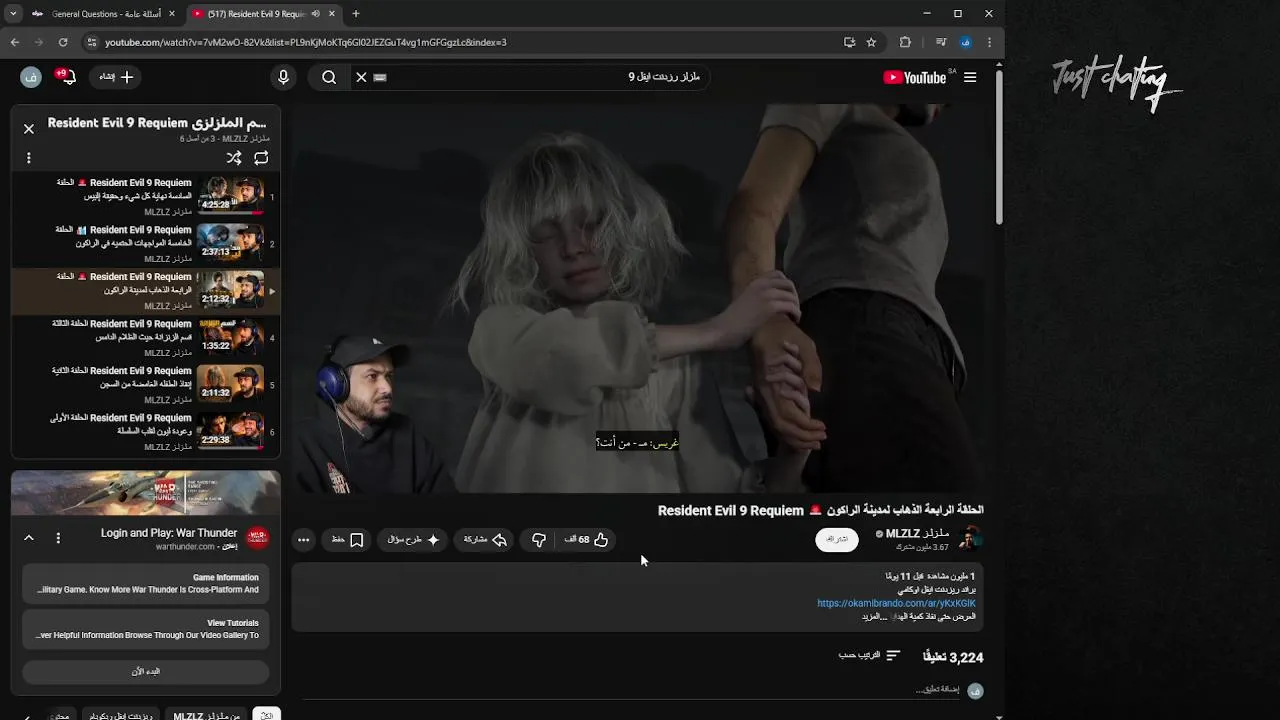Open the tab search dropdown arrow
This screenshot has width=1280, height=720.
tap(12, 14)
